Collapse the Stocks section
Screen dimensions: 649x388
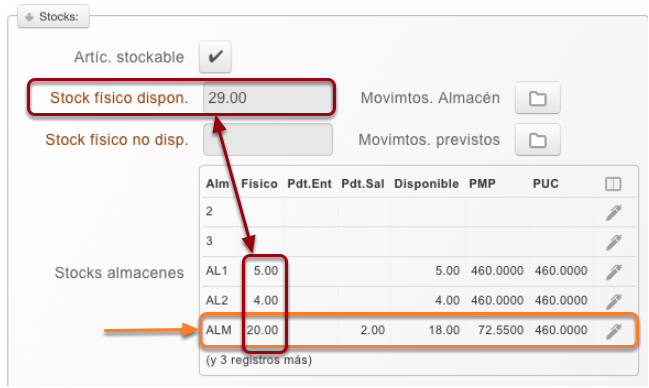click(x=53, y=17)
